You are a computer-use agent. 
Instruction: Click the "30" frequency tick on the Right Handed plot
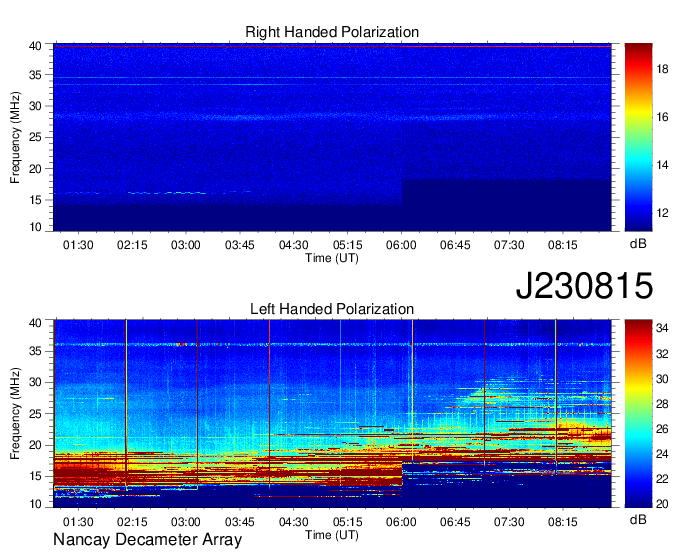point(35,106)
